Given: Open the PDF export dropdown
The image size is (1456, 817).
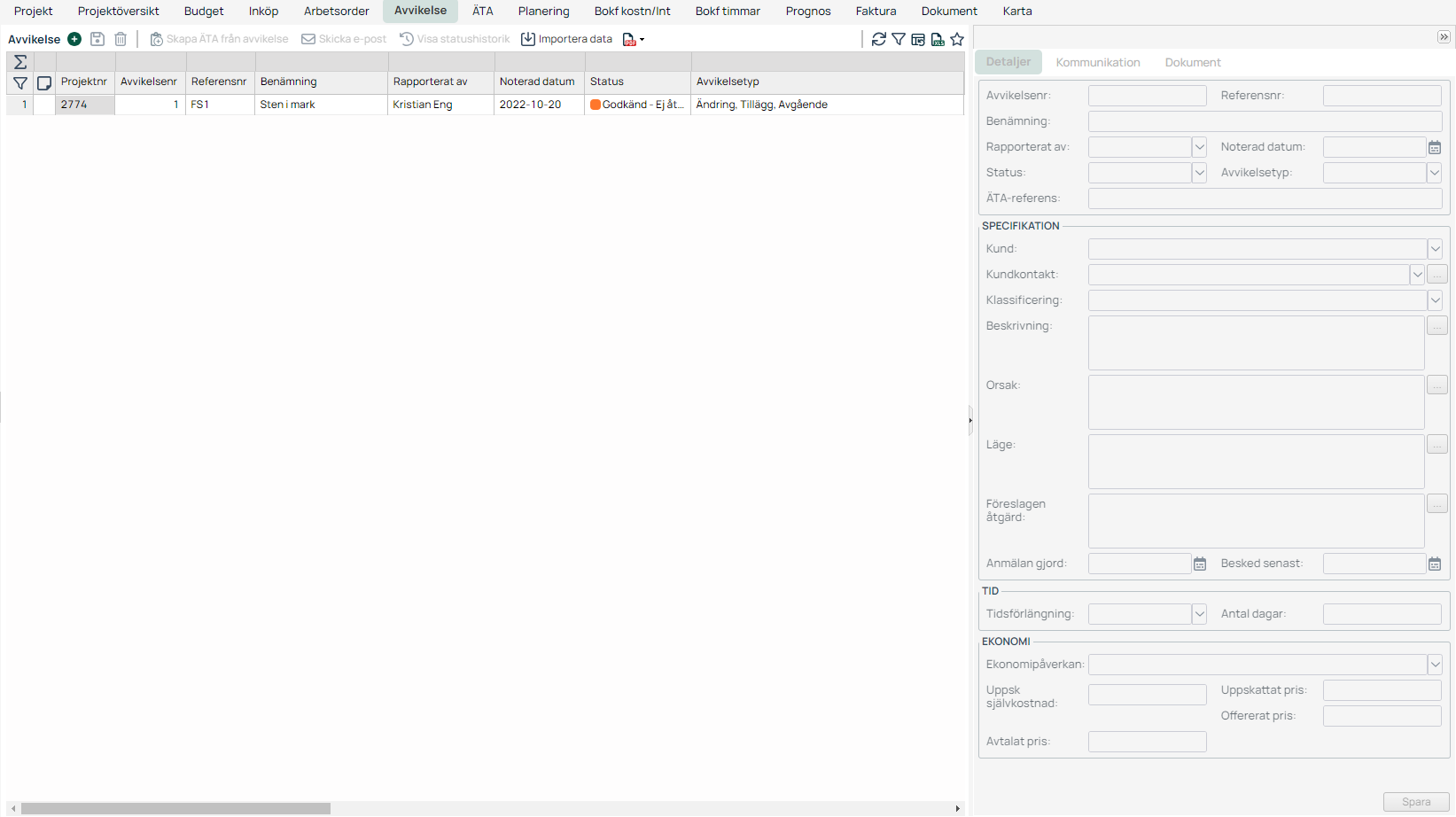Looking at the screenshot, I should point(634,39).
